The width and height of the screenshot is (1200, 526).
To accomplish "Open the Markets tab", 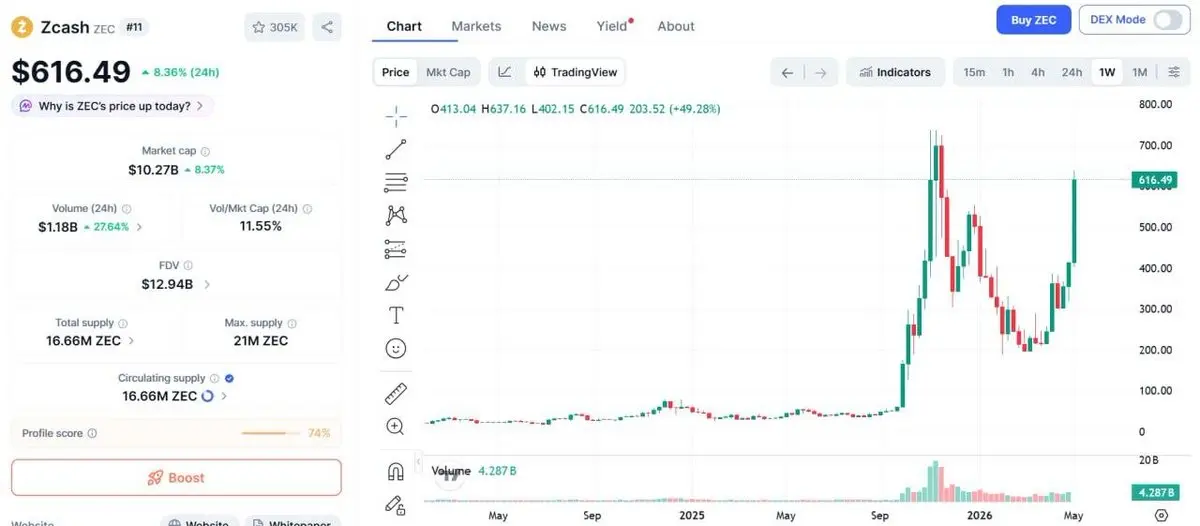I will pos(476,26).
